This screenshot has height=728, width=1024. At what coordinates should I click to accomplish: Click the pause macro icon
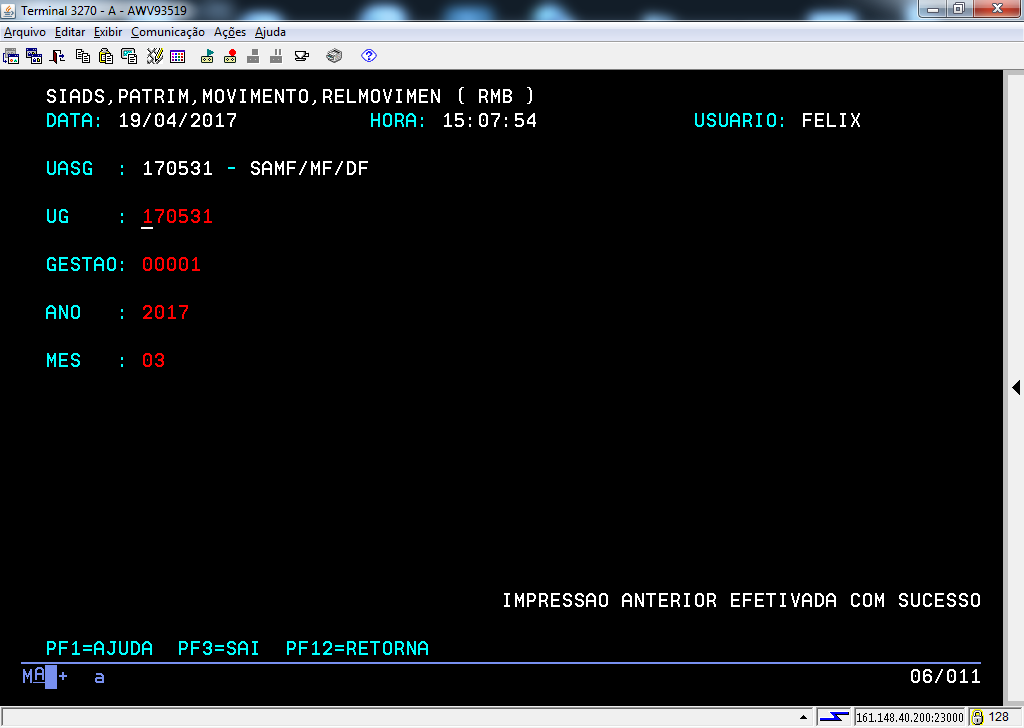[x=276, y=56]
